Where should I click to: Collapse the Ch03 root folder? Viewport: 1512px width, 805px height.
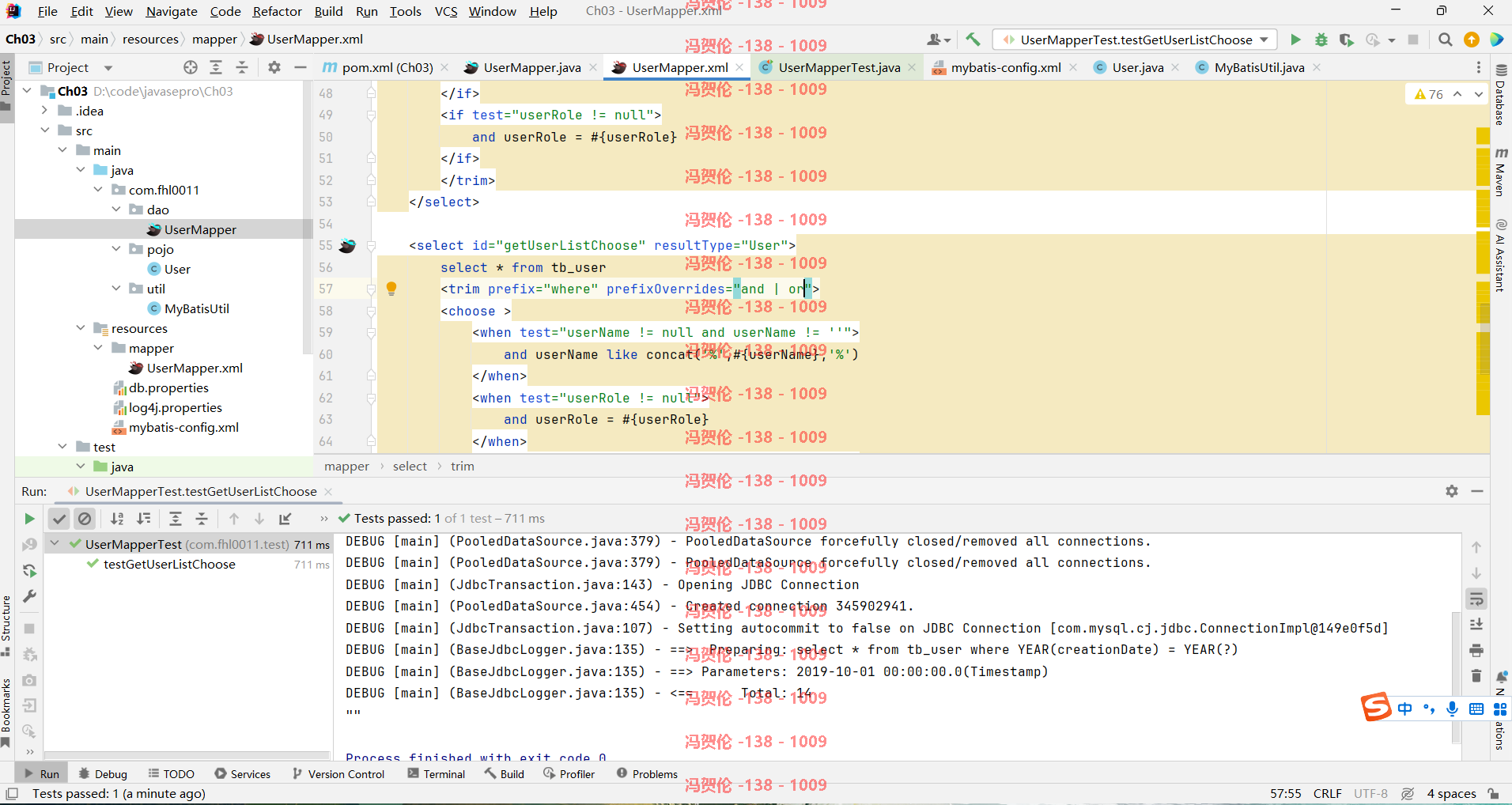(x=27, y=91)
